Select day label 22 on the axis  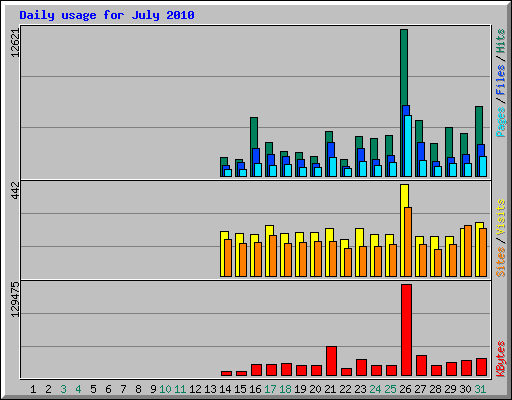(x=345, y=389)
